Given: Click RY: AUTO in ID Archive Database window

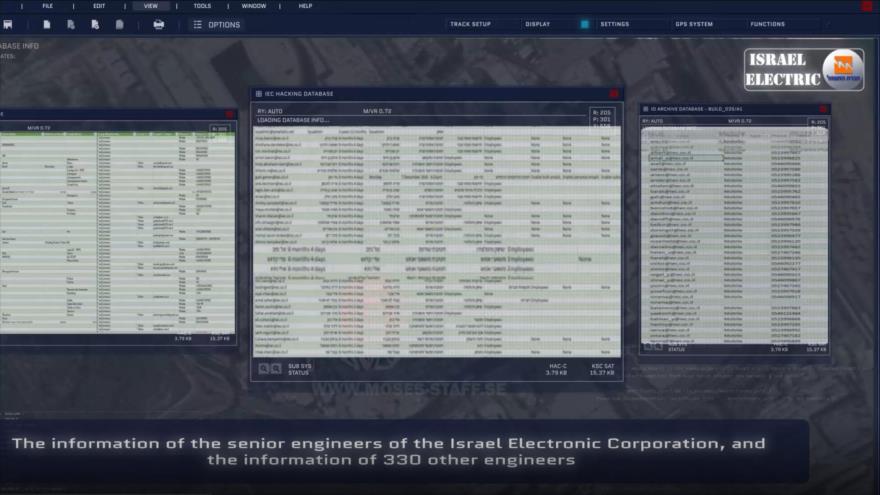Looking at the screenshot, I should 653,121.
